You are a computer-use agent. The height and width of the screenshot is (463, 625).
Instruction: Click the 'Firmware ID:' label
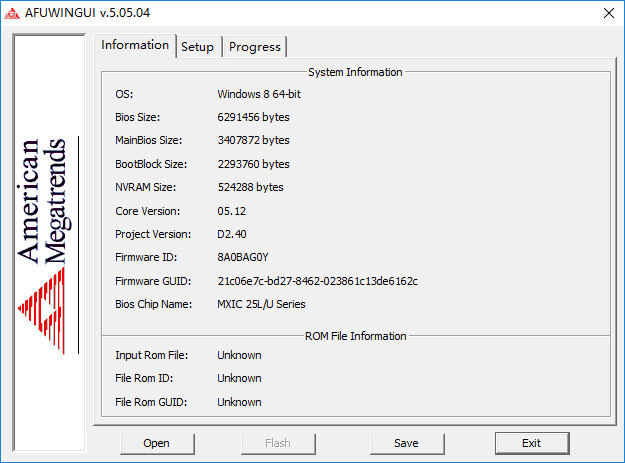tap(146, 257)
